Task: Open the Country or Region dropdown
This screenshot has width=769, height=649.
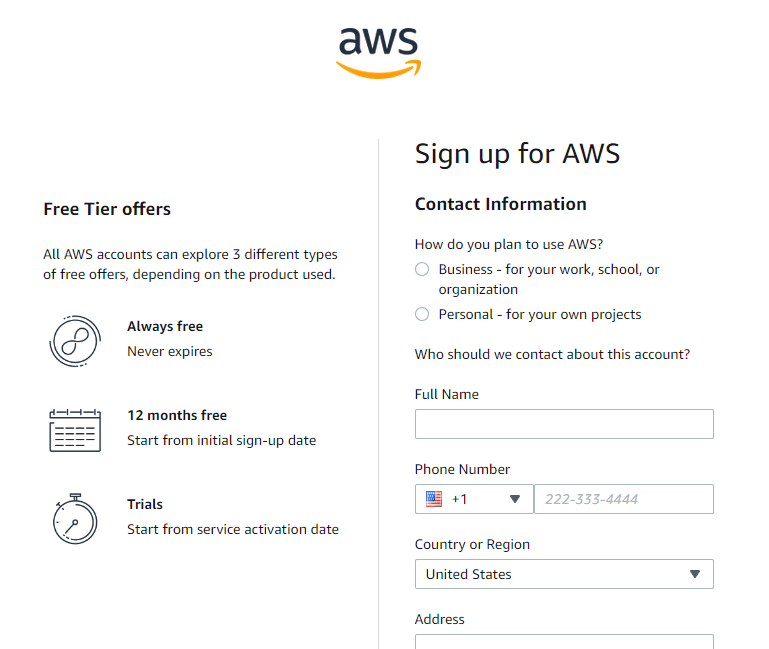Action: pyautogui.click(x=563, y=574)
